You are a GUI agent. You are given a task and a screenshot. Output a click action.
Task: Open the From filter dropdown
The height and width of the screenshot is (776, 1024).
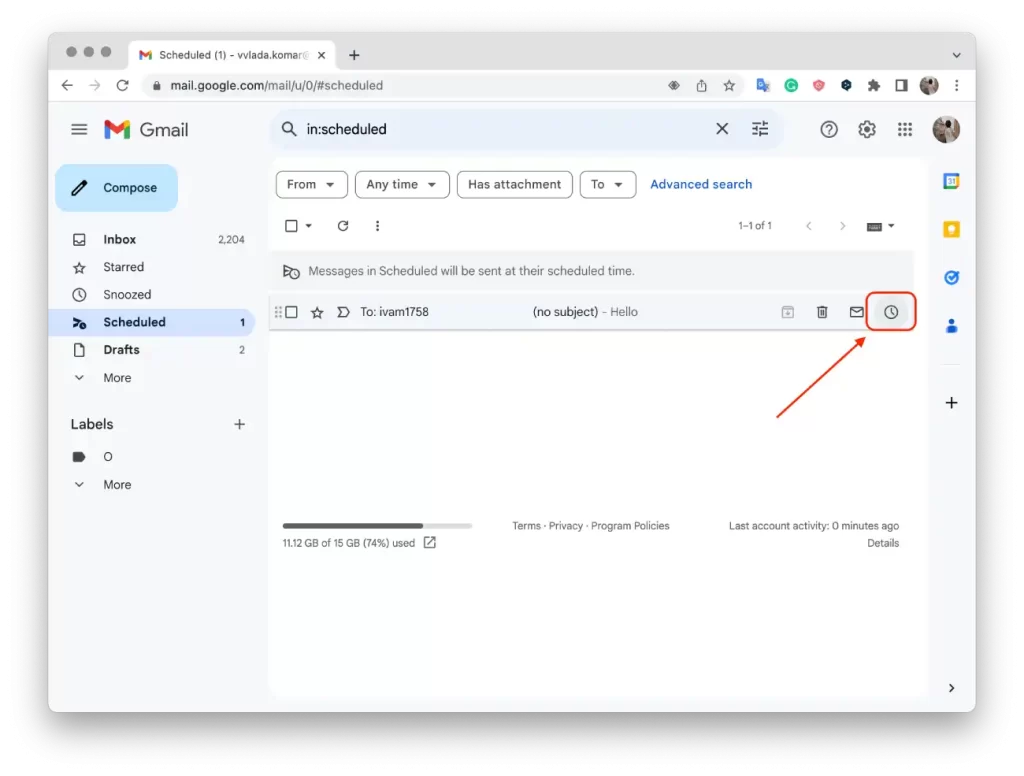click(312, 185)
